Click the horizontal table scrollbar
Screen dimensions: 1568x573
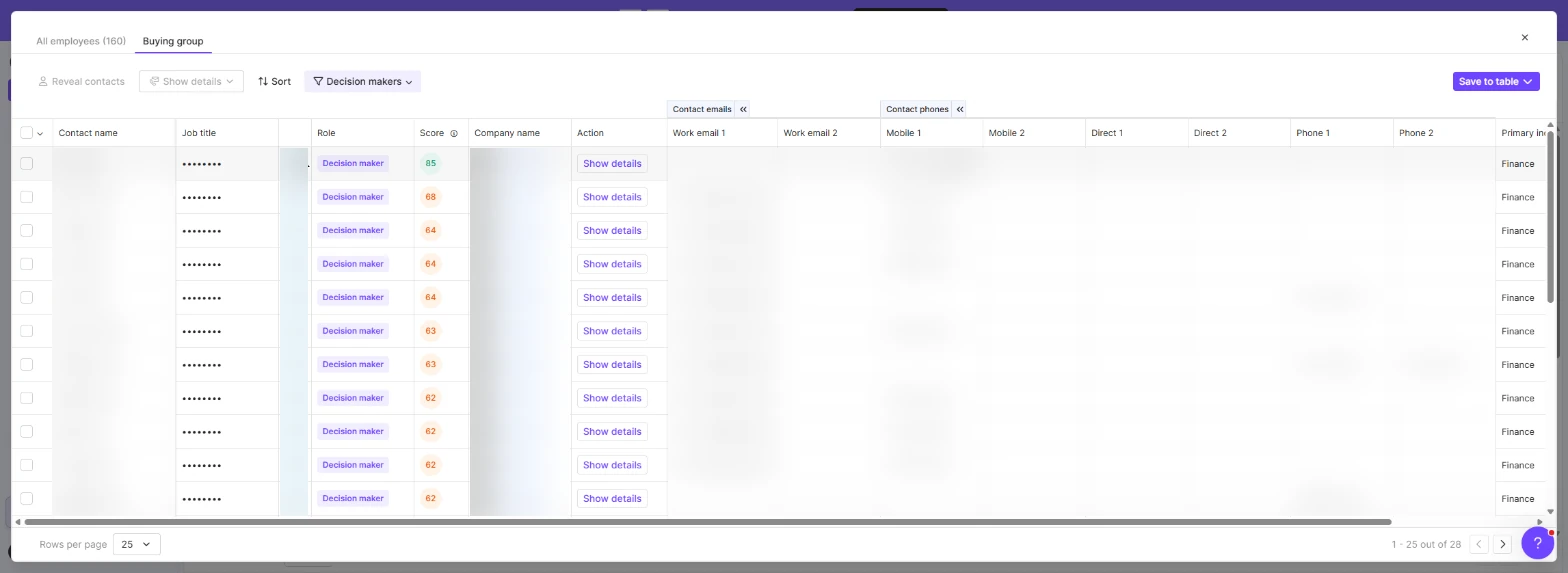click(x=707, y=522)
